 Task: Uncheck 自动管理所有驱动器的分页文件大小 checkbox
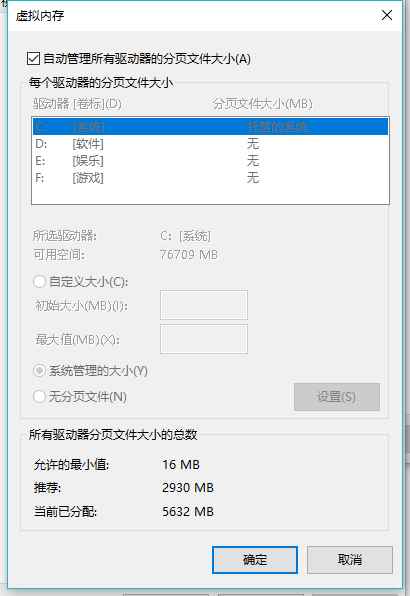click(33, 59)
